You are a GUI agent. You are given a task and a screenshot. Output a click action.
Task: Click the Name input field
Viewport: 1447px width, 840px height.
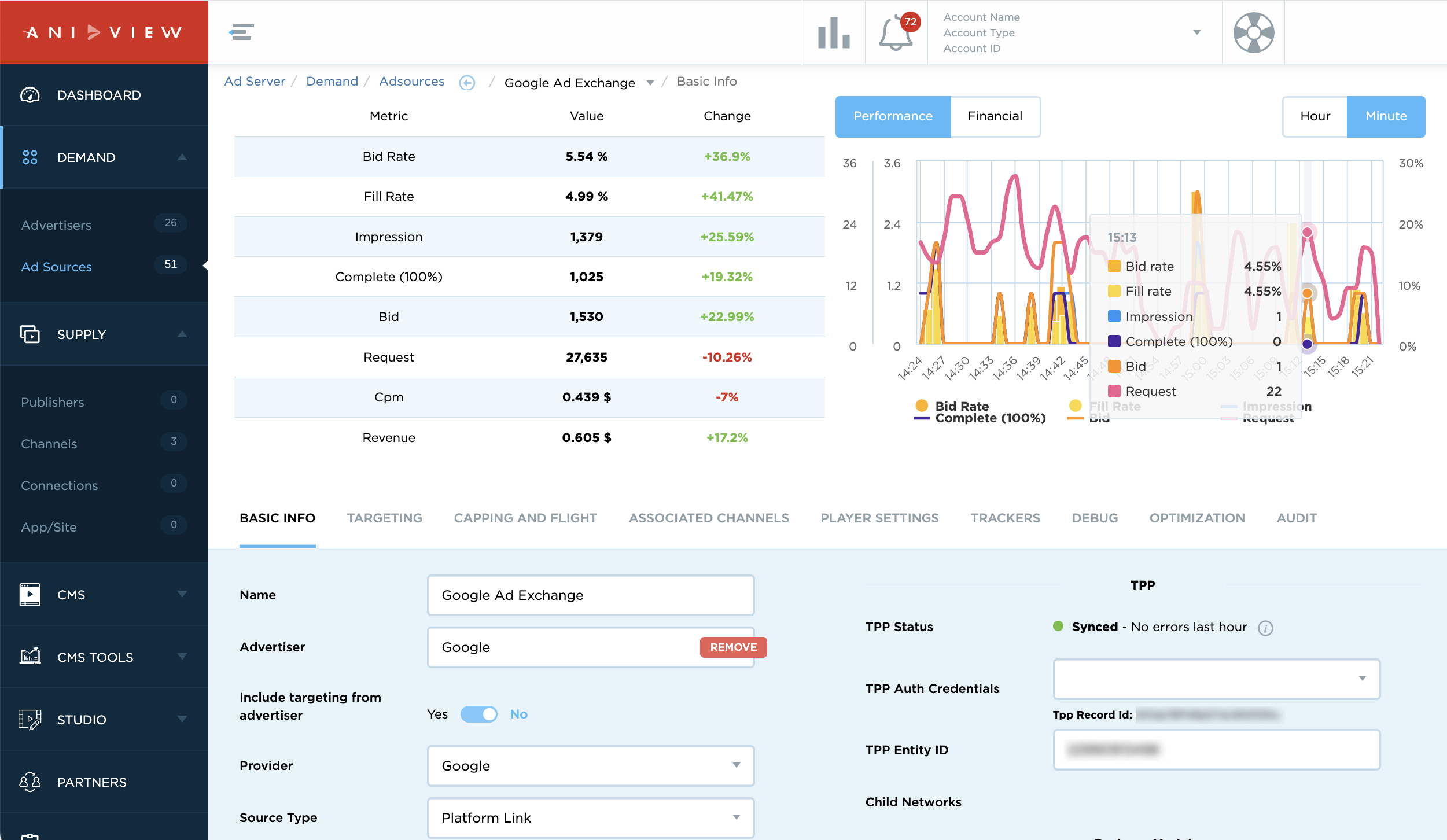tap(590, 595)
